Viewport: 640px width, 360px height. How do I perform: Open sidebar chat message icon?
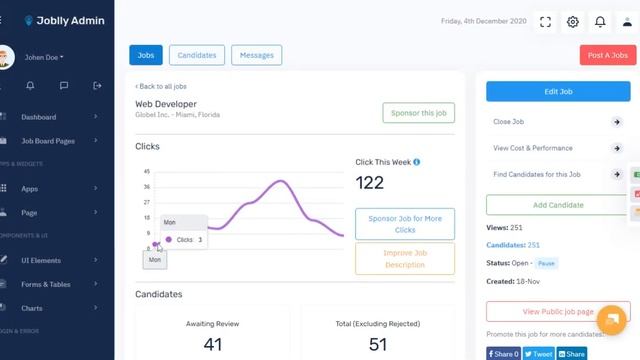[x=64, y=86]
